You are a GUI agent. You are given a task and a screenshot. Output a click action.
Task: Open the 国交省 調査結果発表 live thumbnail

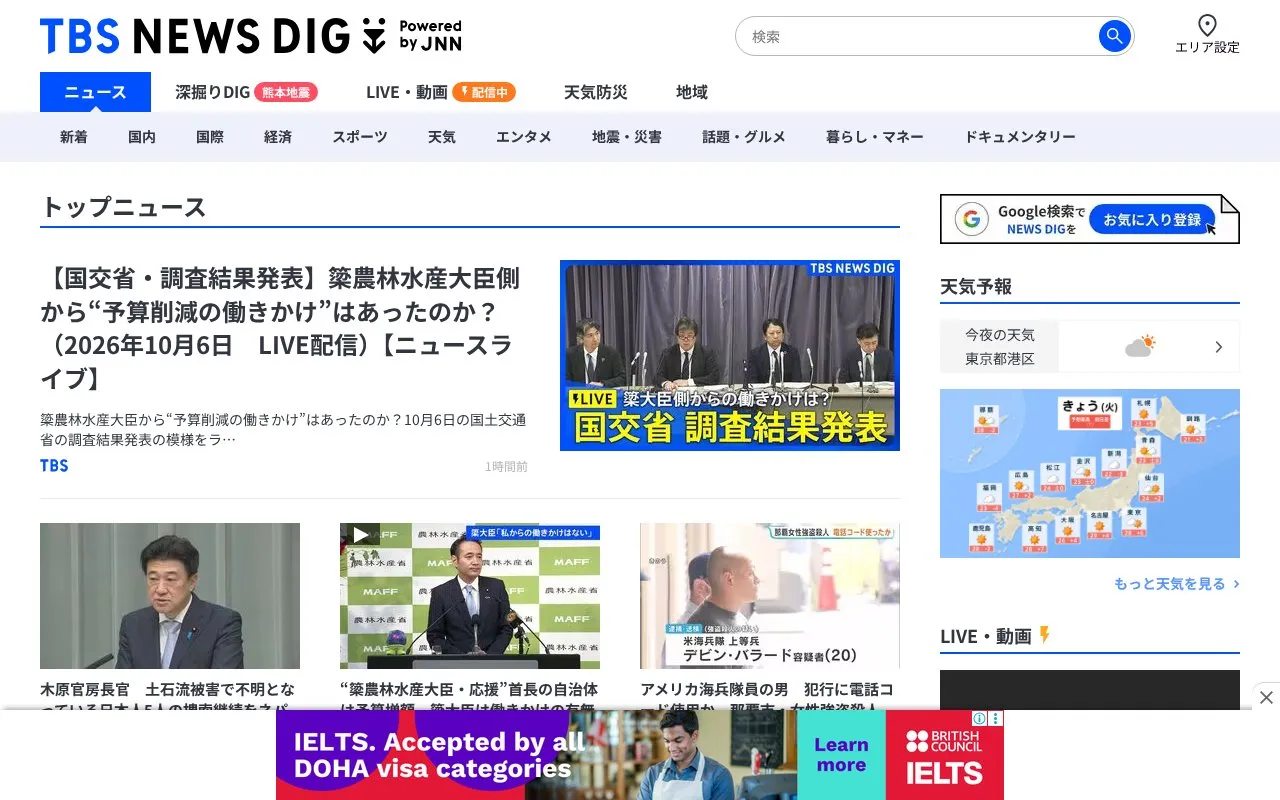(x=730, y=355)
